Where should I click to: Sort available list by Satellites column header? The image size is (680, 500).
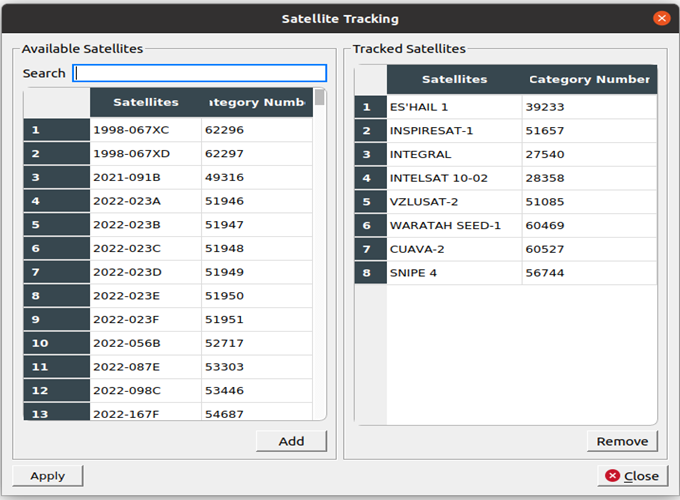pyautogui.click(x=146, y=102)
